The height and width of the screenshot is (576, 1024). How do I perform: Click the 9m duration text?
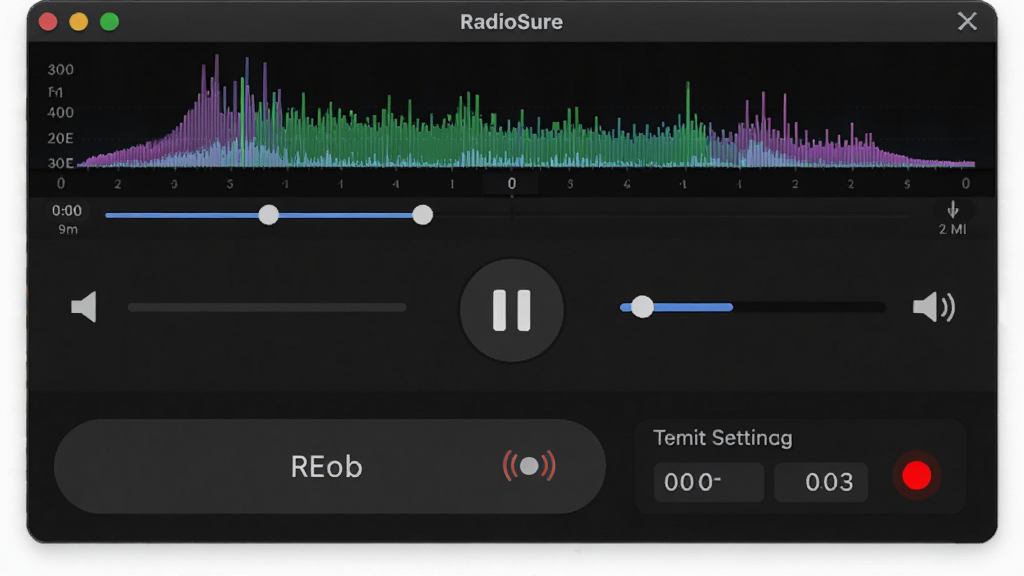[x=68, y=229]
